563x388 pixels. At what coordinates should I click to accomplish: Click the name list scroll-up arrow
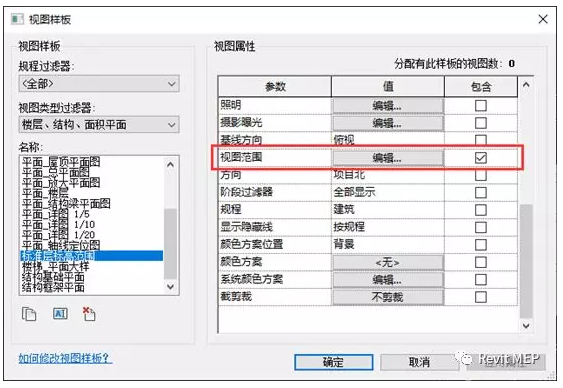[171, 164]
